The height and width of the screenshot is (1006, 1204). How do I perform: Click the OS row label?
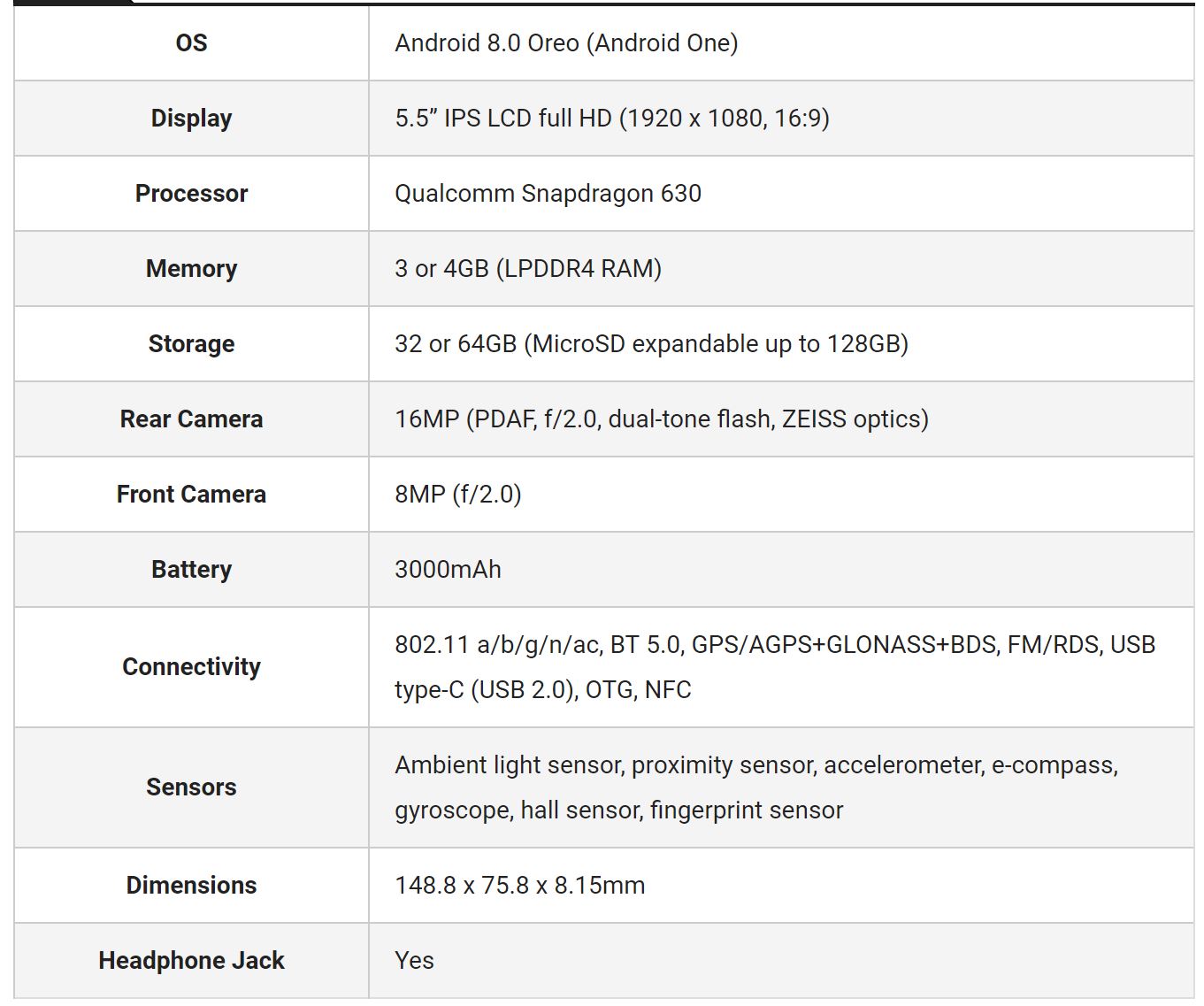click(x=191, y=42)
